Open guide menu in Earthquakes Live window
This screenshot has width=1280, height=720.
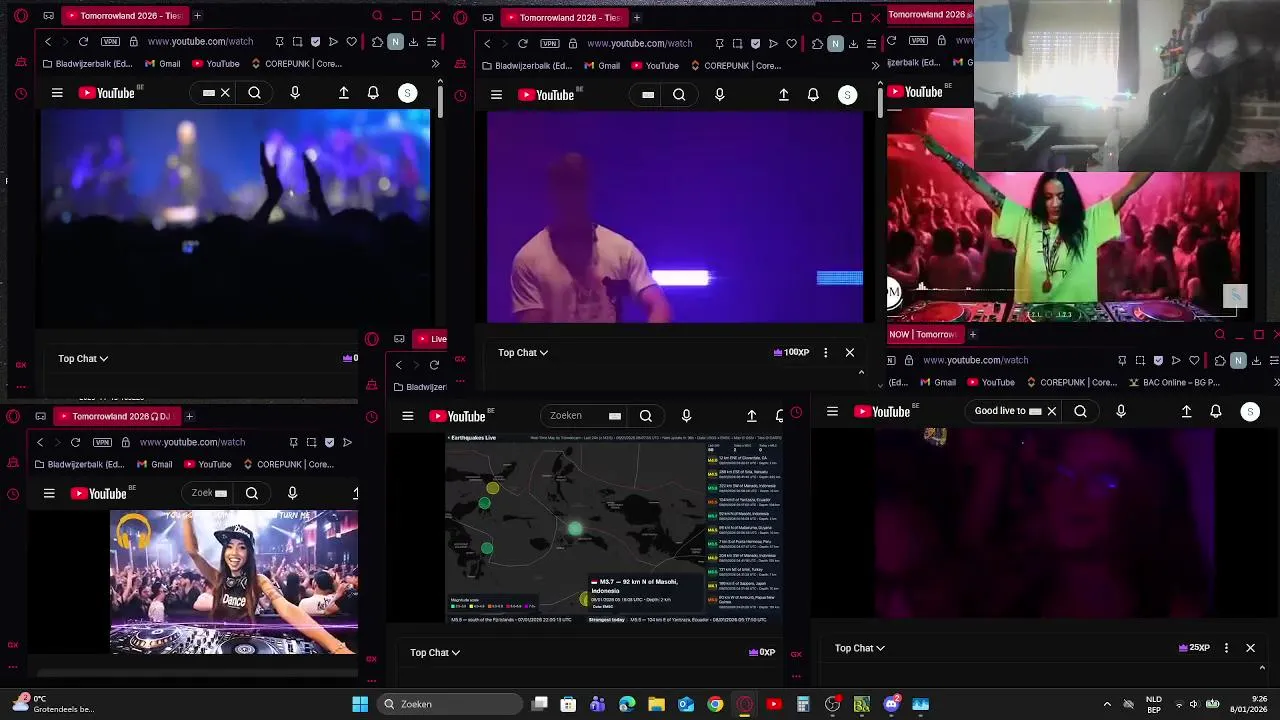pyautogui.click(x=408, y=416)
